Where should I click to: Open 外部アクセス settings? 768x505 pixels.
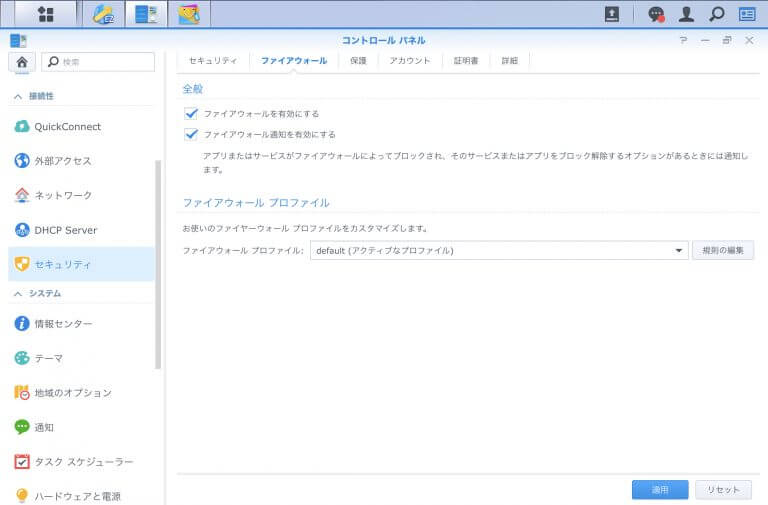[81, 161]
